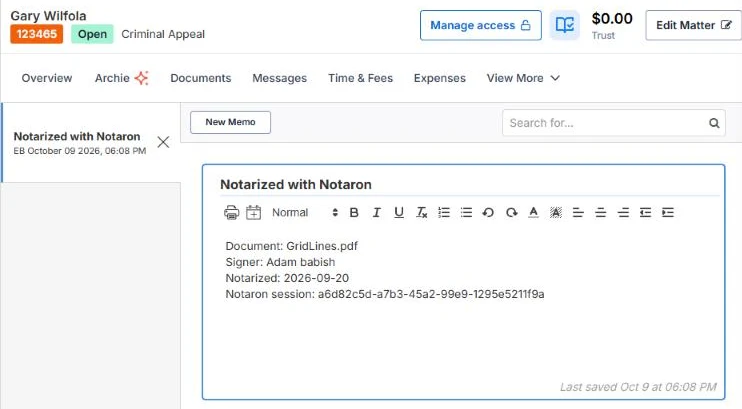The width and height of the screenshot is (742, 409).
Task: Insert a numbered list
Action: point(444,213)
